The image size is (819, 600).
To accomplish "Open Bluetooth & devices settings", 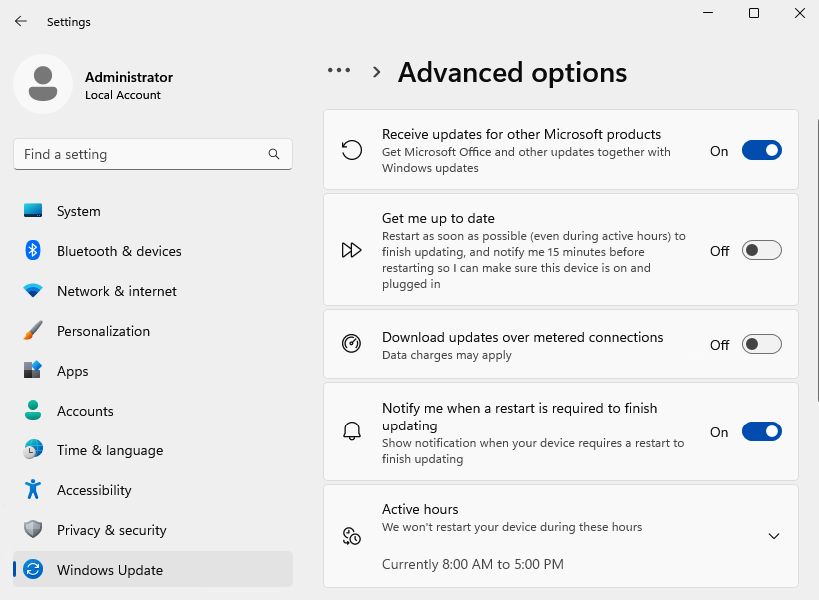I will 32,251.
